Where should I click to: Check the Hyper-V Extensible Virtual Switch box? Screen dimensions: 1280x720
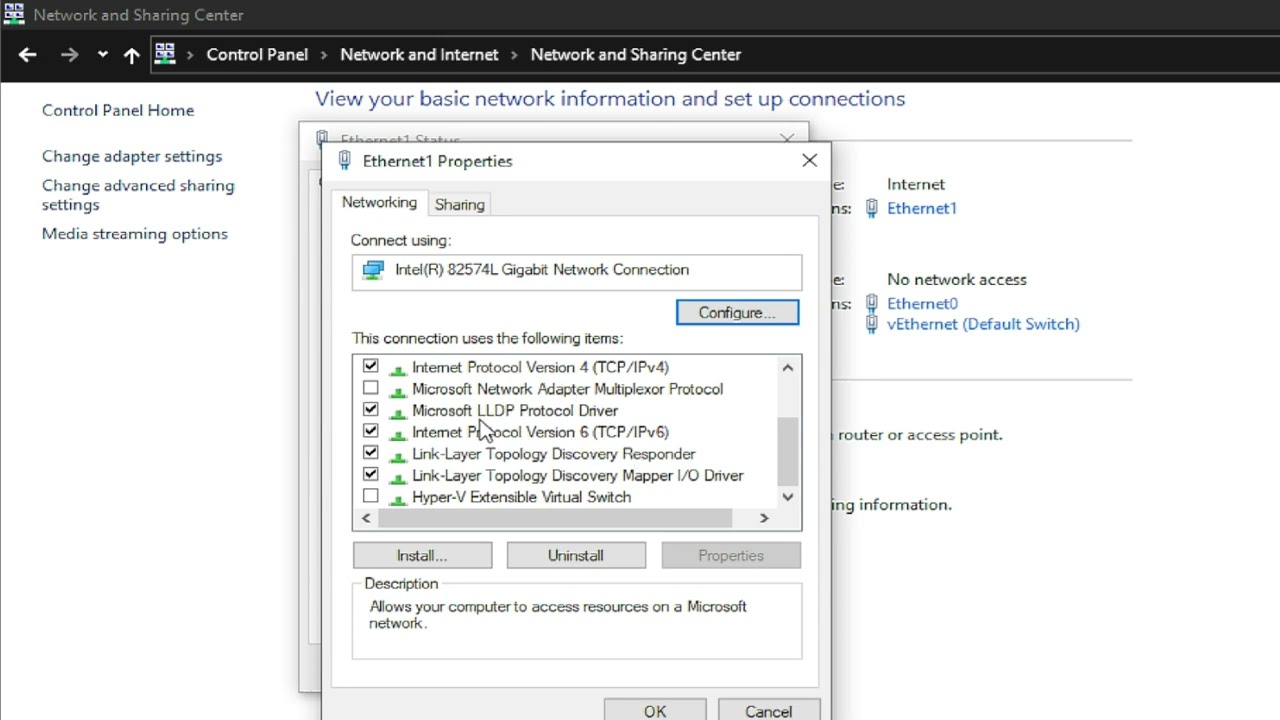click(371, 496)
